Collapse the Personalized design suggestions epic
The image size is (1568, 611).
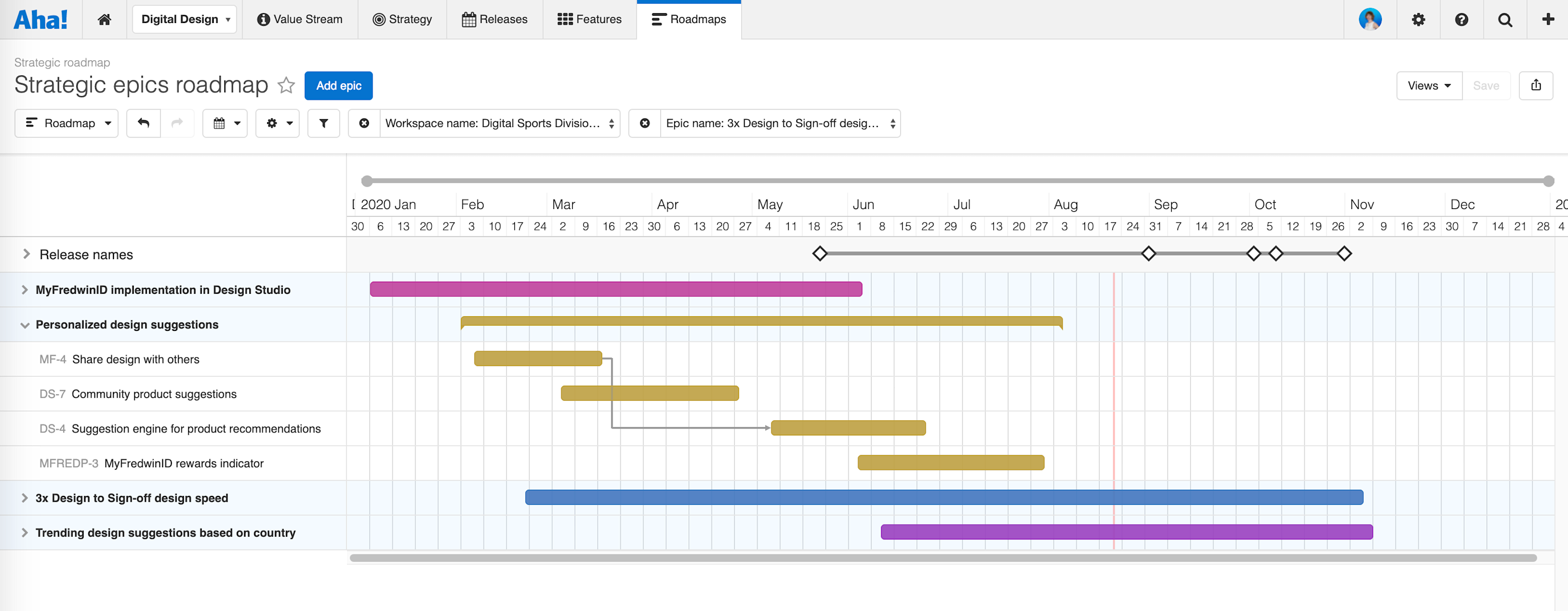point(25,325)
